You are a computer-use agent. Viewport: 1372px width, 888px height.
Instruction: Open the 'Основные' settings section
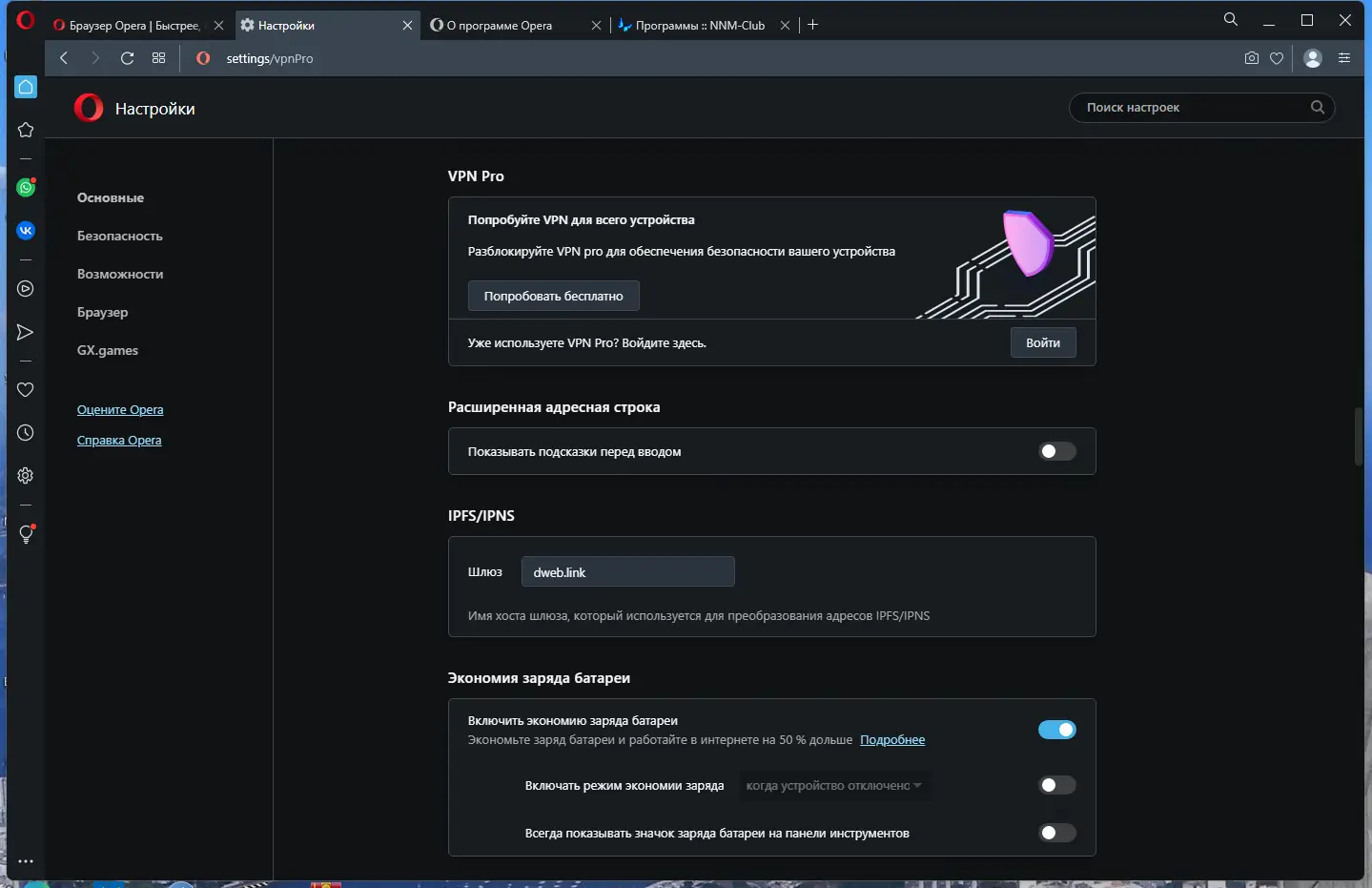111,197
